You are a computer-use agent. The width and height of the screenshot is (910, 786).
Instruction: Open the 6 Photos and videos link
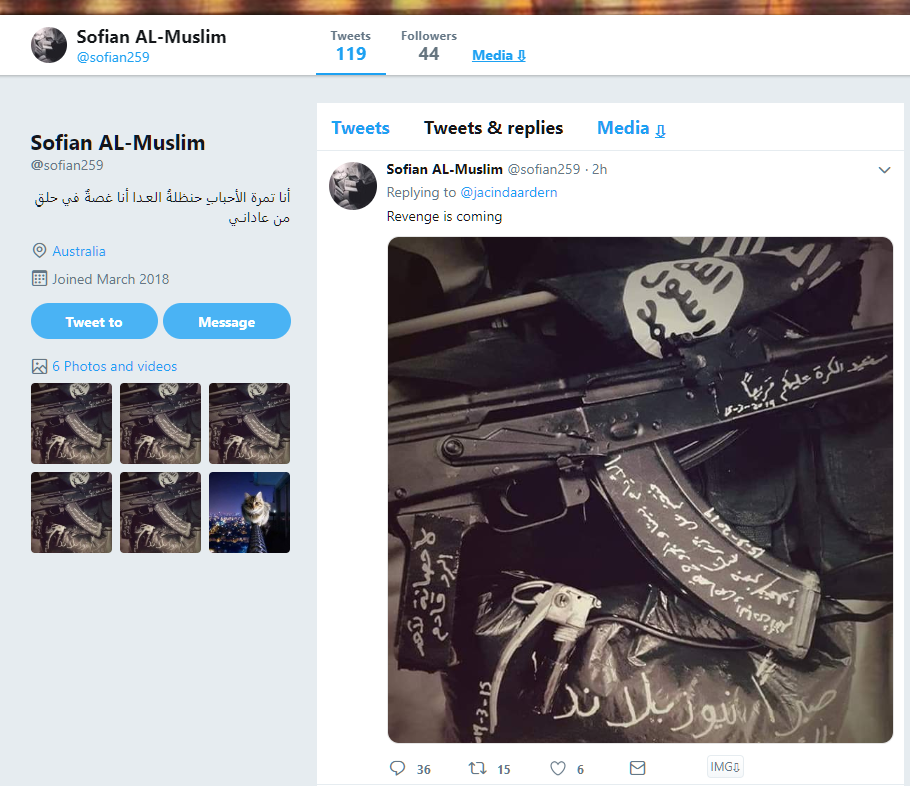coord(114,366)
